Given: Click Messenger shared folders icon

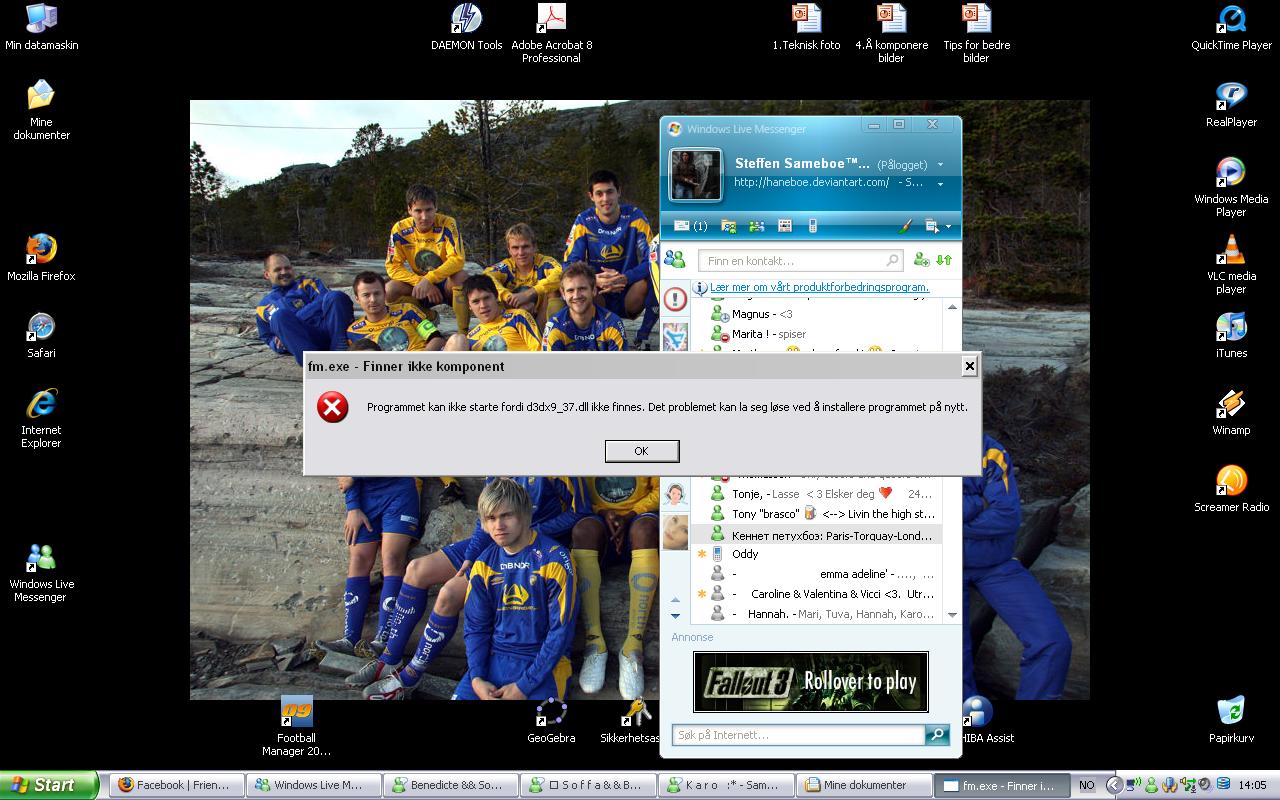Looking at the screenshot, I should pos(728,226).
